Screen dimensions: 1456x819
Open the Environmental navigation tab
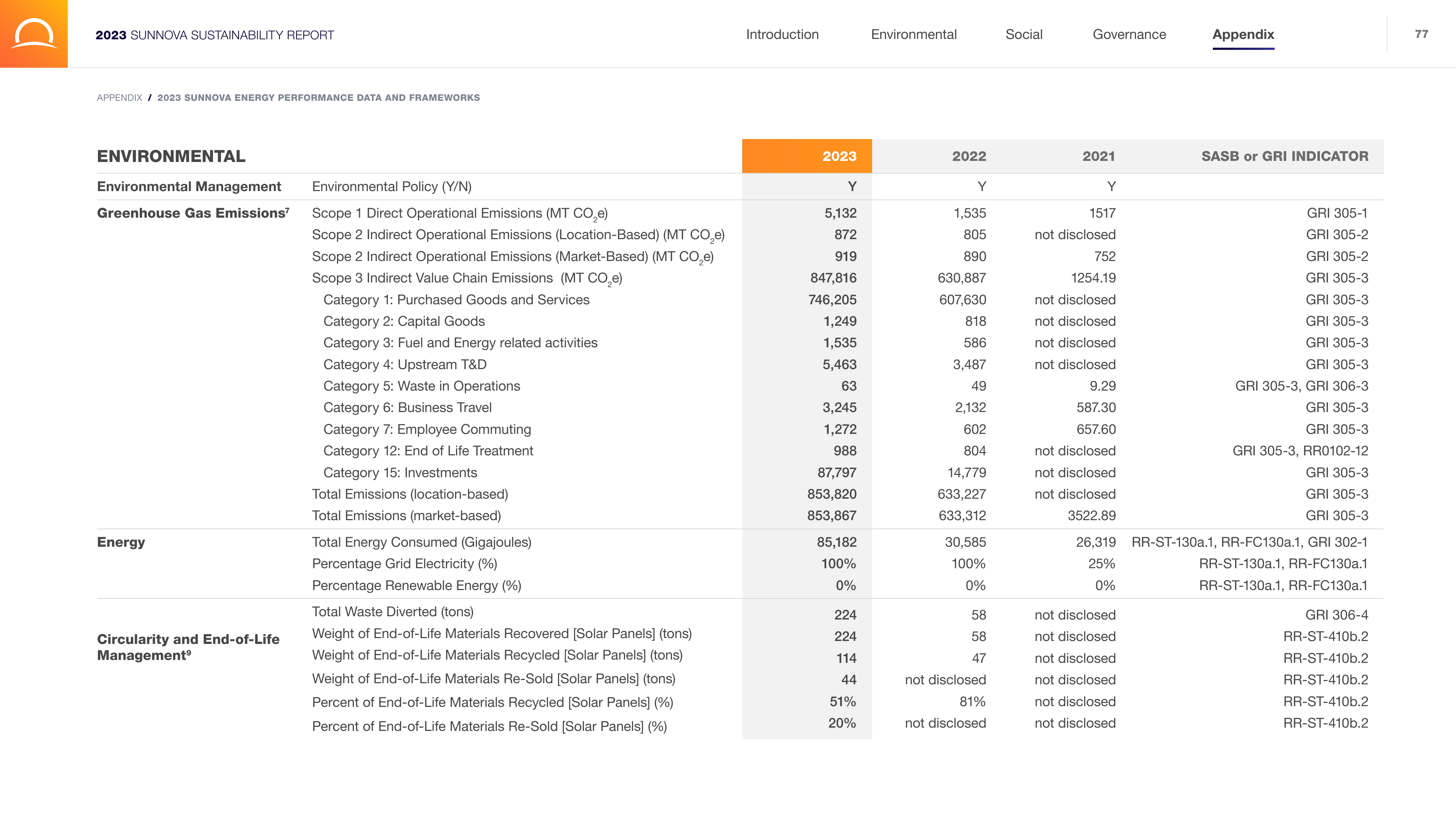(914, 35)
